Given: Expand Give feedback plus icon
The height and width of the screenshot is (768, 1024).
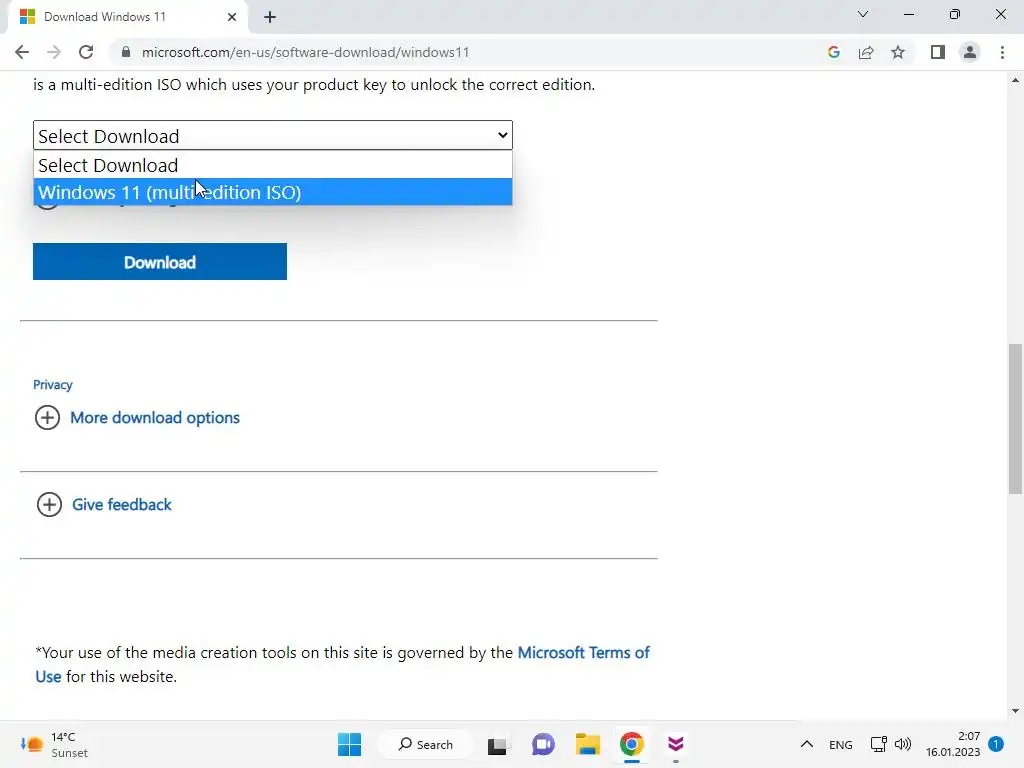Looking at the screenshot, I should 49,504.
